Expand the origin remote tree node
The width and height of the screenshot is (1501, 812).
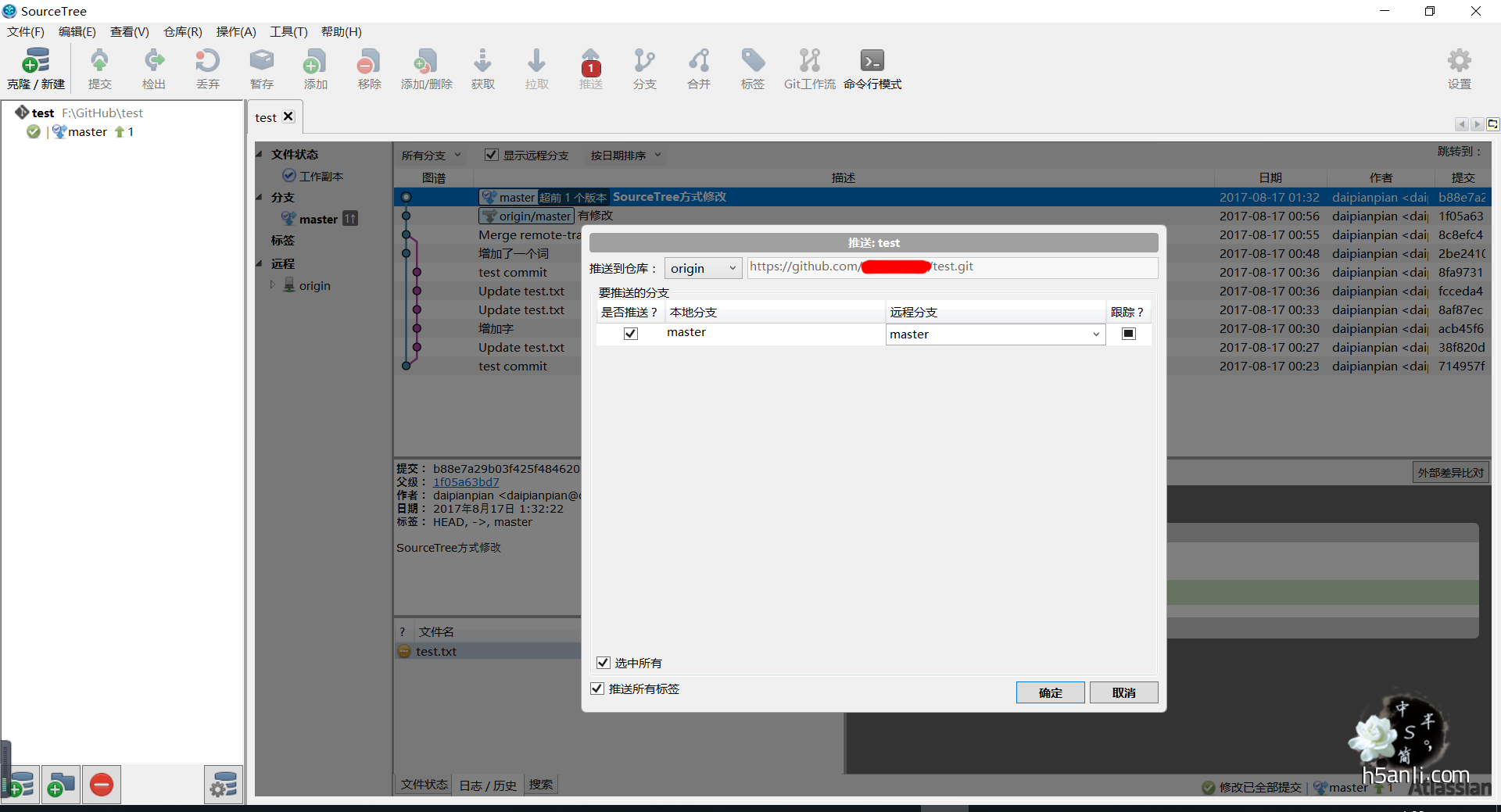pyautogui.click(x=273, y=285)
